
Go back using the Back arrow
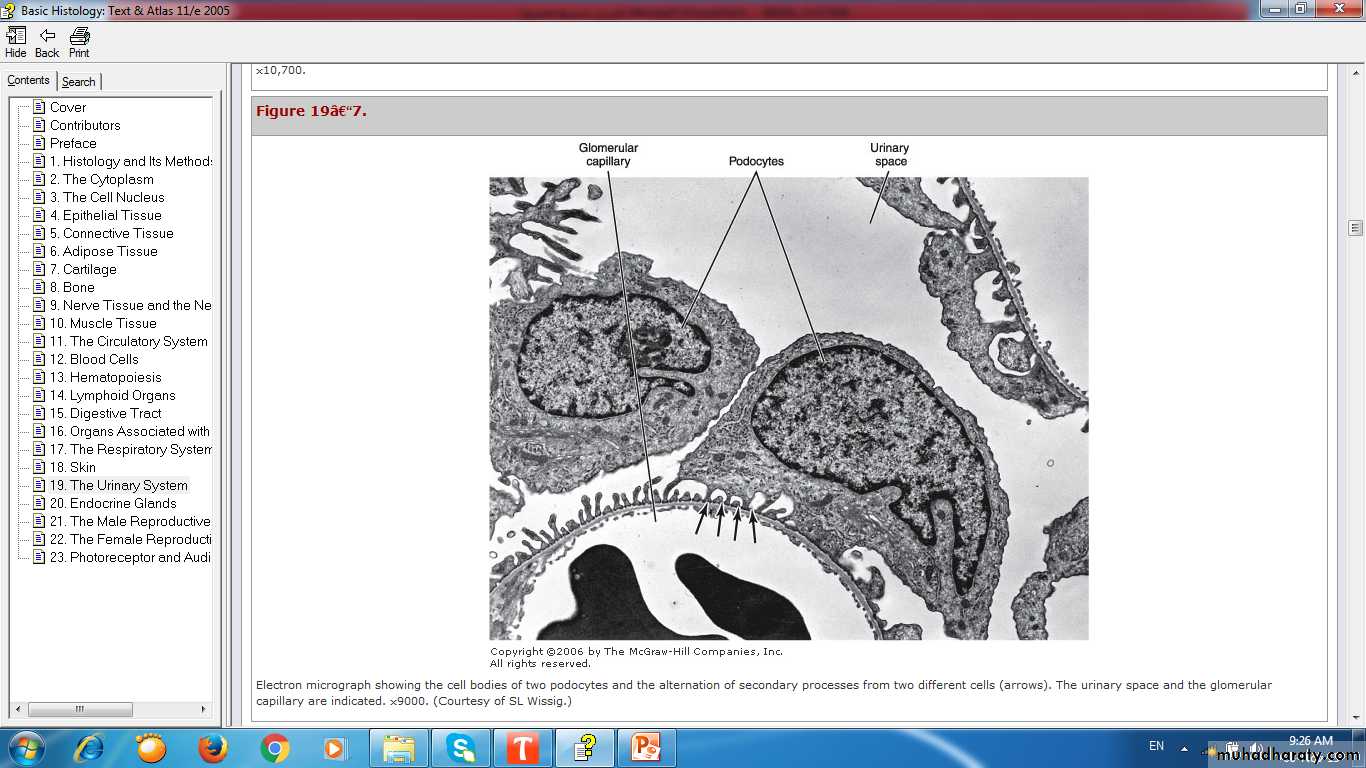[47, 41]
